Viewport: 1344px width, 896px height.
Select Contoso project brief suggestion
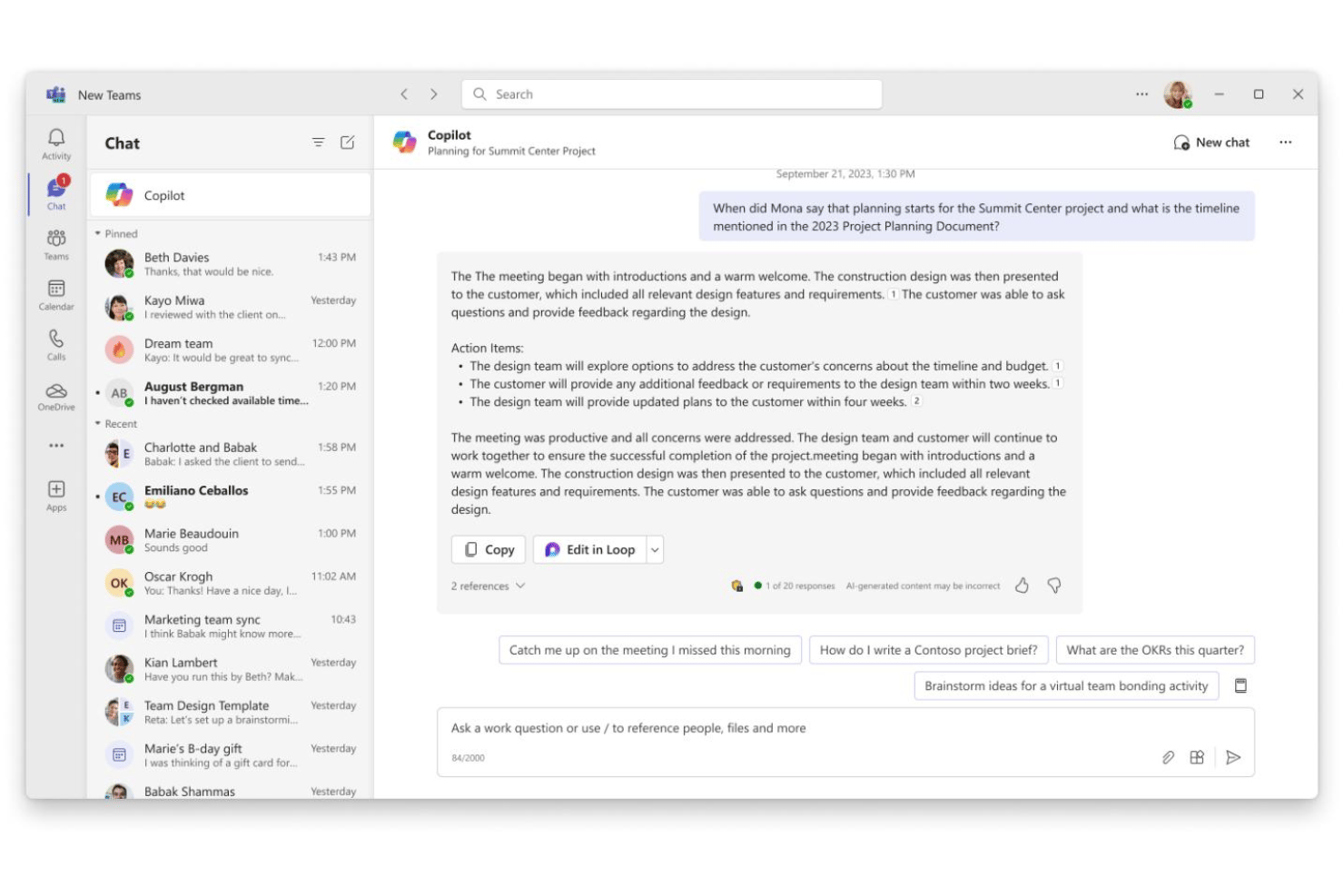click(928, 650)
